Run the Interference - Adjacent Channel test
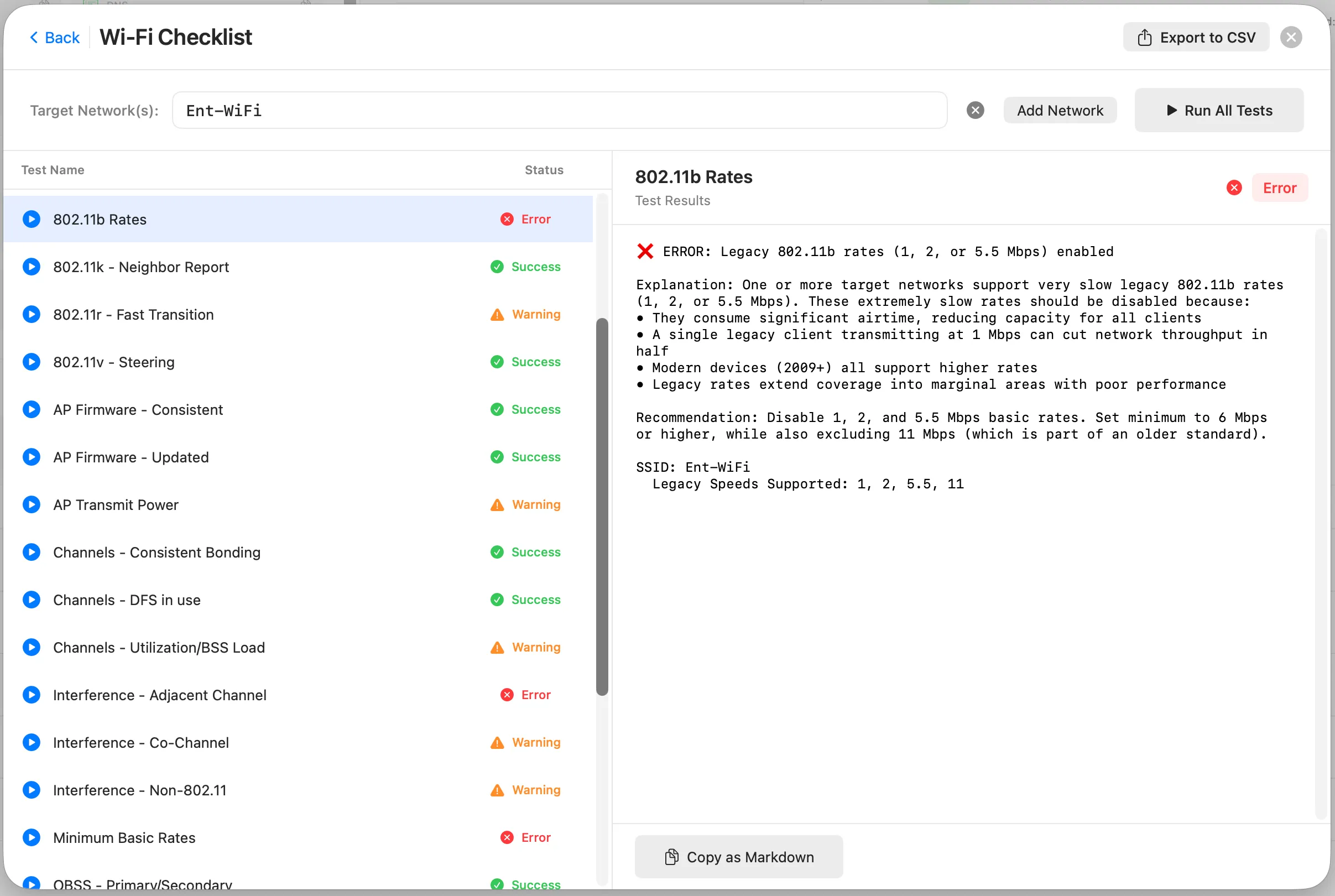Image resolution: width=1335 pixels, height=896 pixels. coord(32,695)
